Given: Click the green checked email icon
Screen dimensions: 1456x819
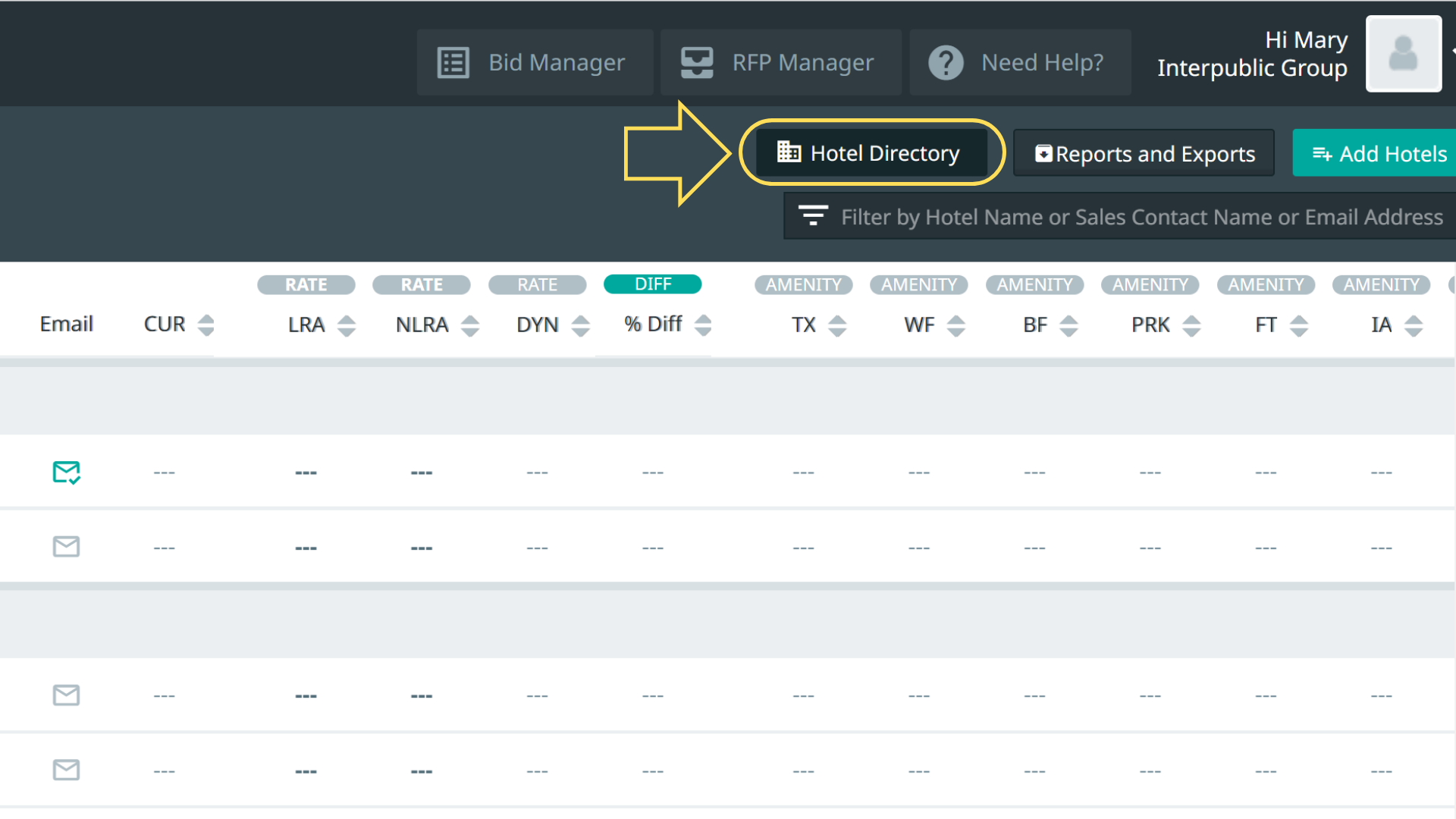Looking at the screenshot, I should tap(66, 472).
